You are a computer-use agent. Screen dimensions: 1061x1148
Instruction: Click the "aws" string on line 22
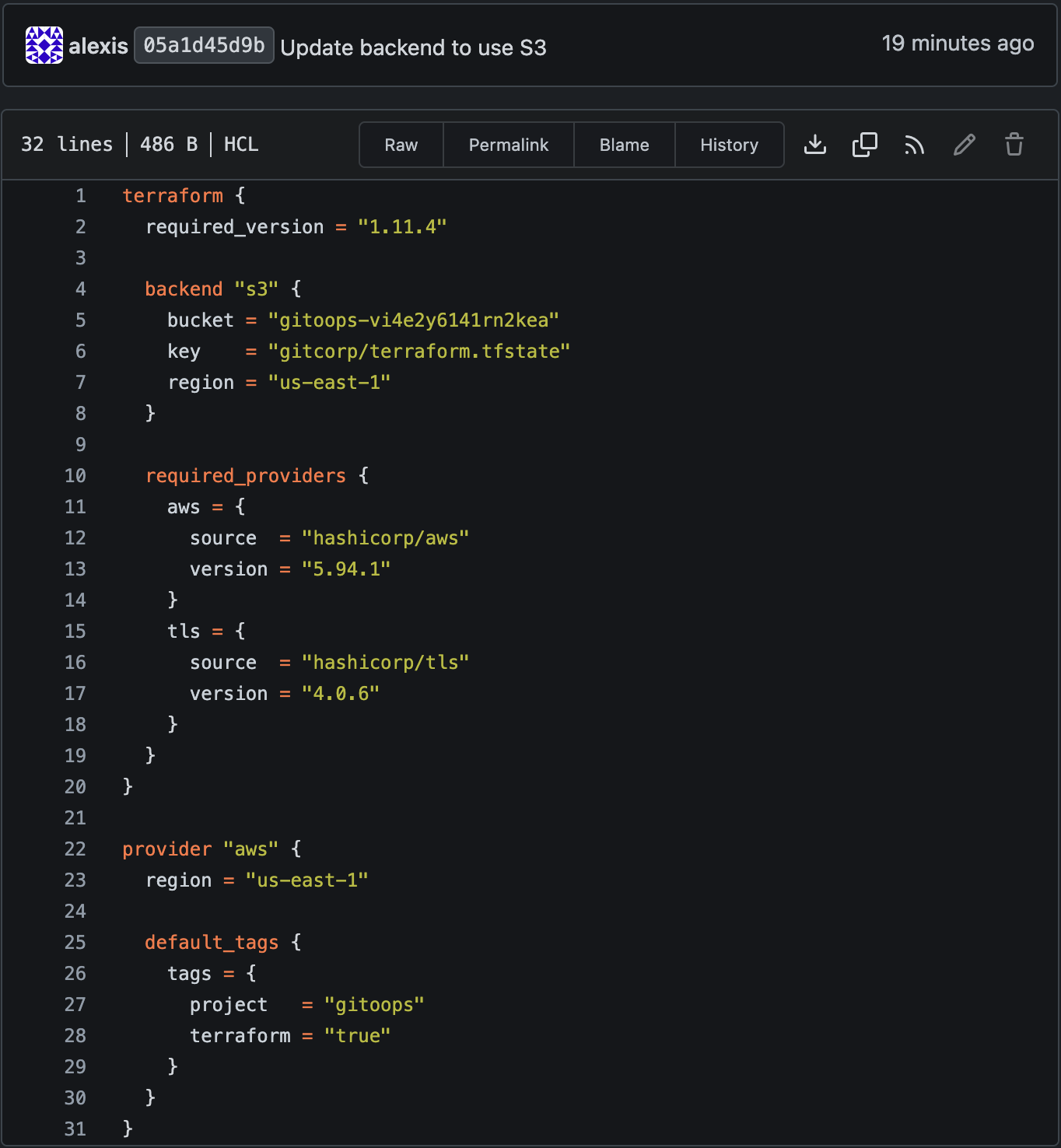(251, 849)
